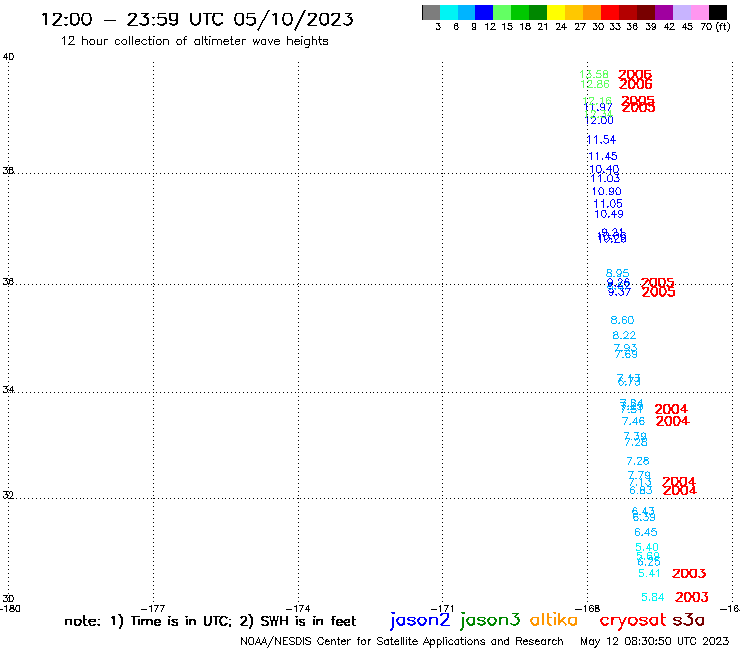740x650 pixels.
Task: Click the red 2004 time label beside 7.46
Action: point(673,421)
